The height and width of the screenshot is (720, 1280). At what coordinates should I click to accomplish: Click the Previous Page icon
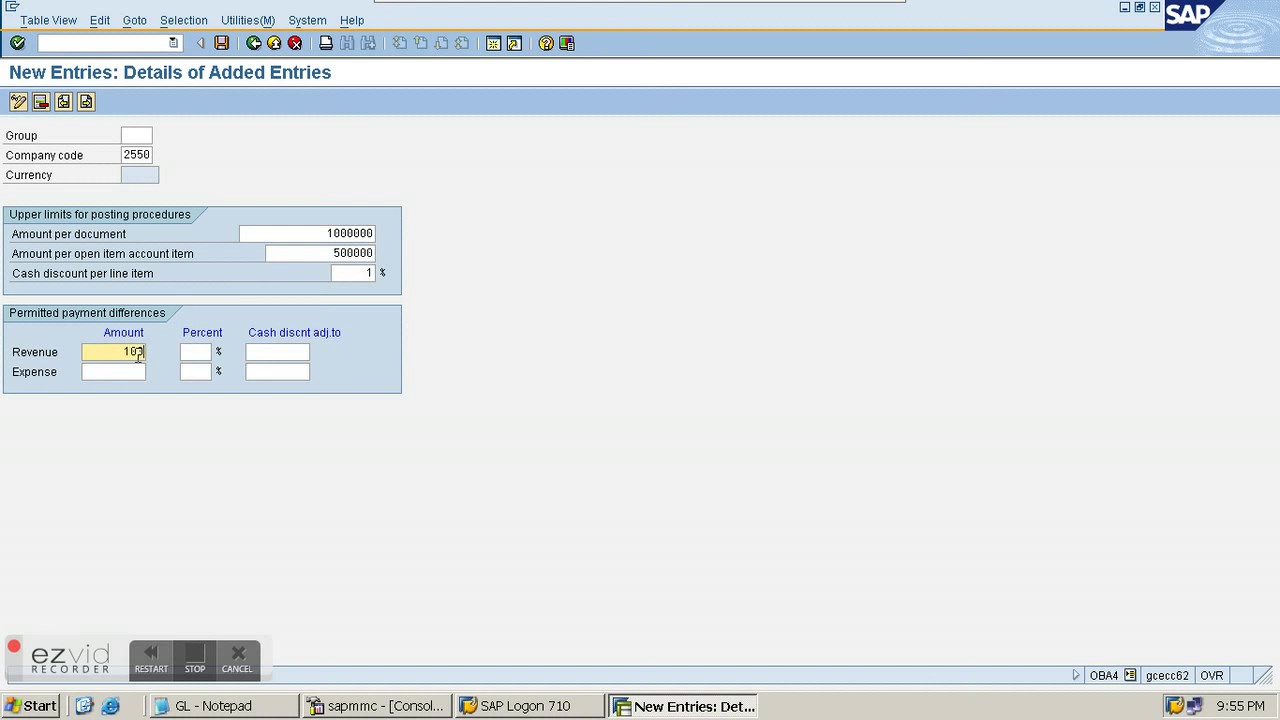pyautogui.click(x=420, y=43)
